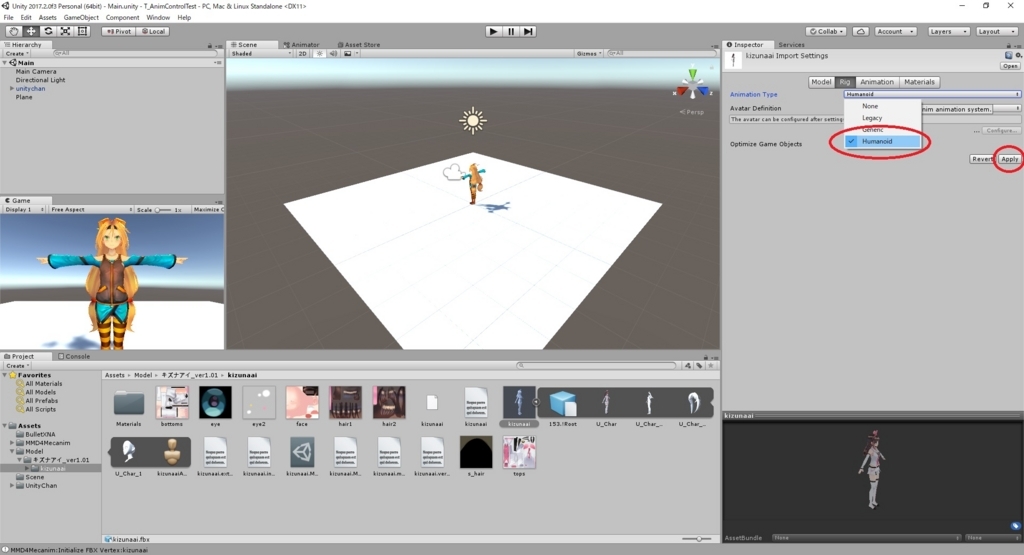1024x555 pixels.
Task: Switch to the Animator tab
Action: pyautogui.click(x=301, y=45)
